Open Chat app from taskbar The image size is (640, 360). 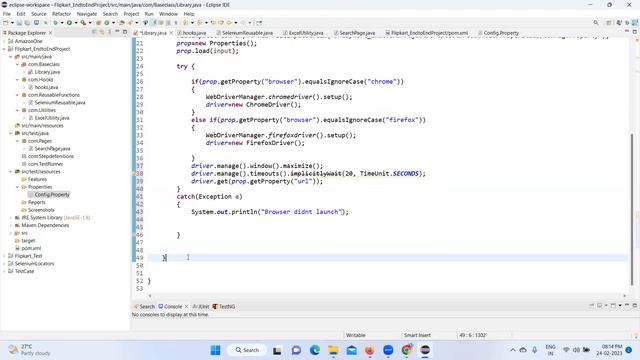[x=296, y=350]
